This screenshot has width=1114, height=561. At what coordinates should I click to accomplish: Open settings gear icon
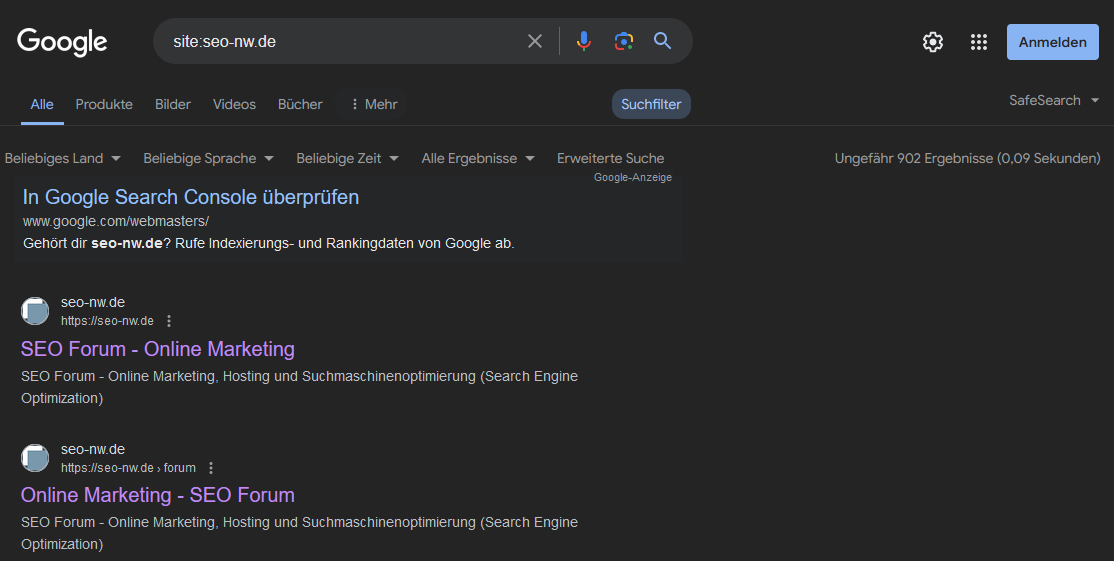point(932,42)
